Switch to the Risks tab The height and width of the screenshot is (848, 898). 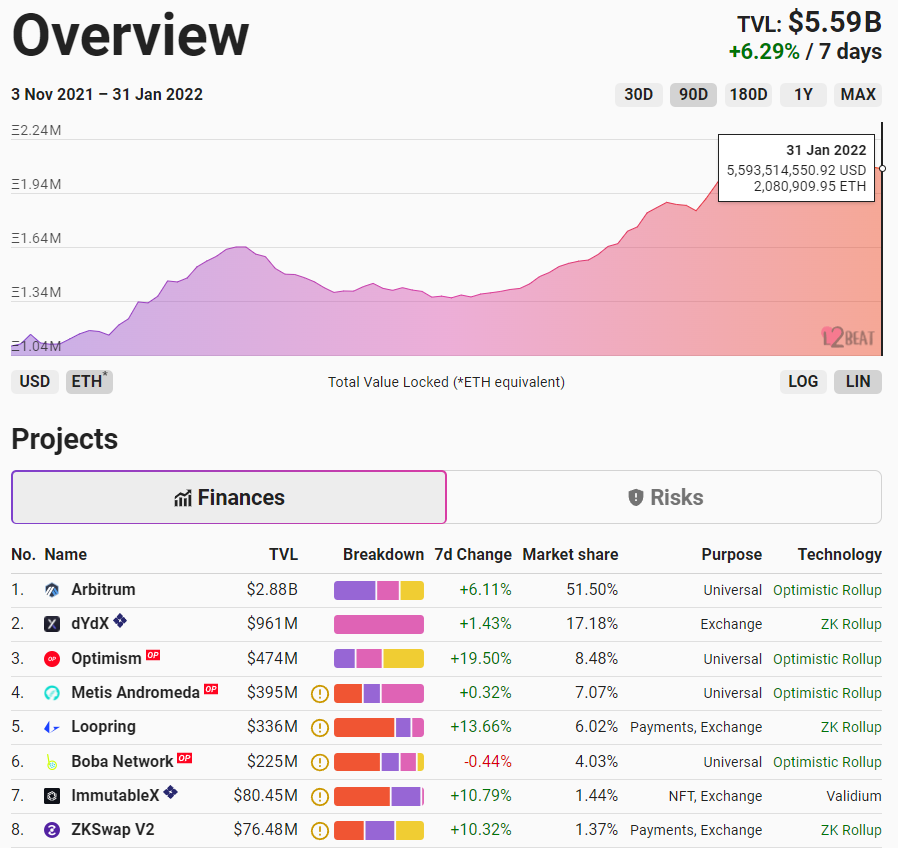click(664, 497)
